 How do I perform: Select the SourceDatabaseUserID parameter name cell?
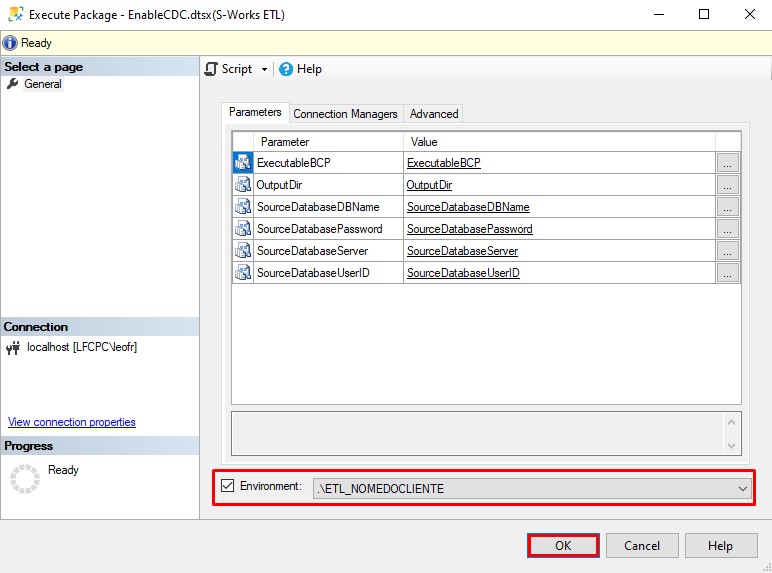(x=328, y=273)
